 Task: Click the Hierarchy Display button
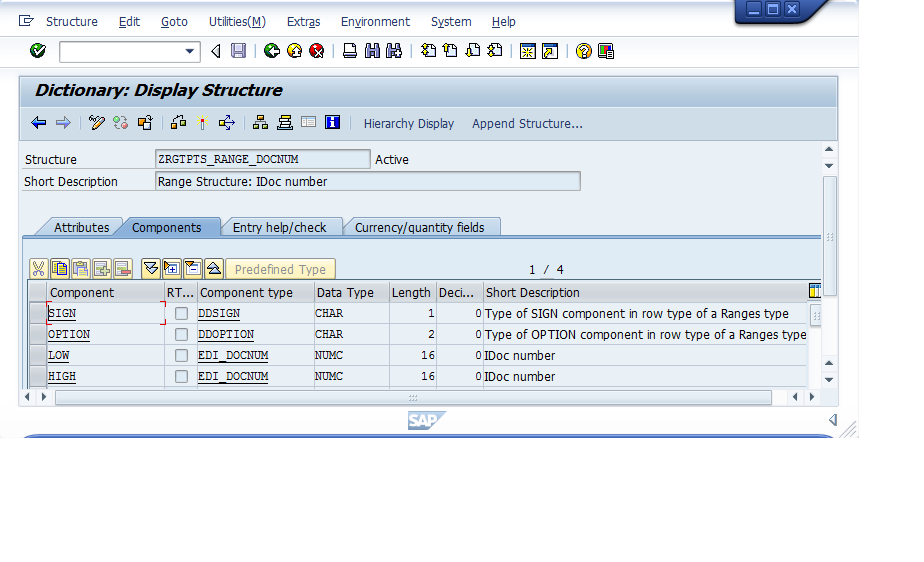pyautogui.click(x=408, y=124)
